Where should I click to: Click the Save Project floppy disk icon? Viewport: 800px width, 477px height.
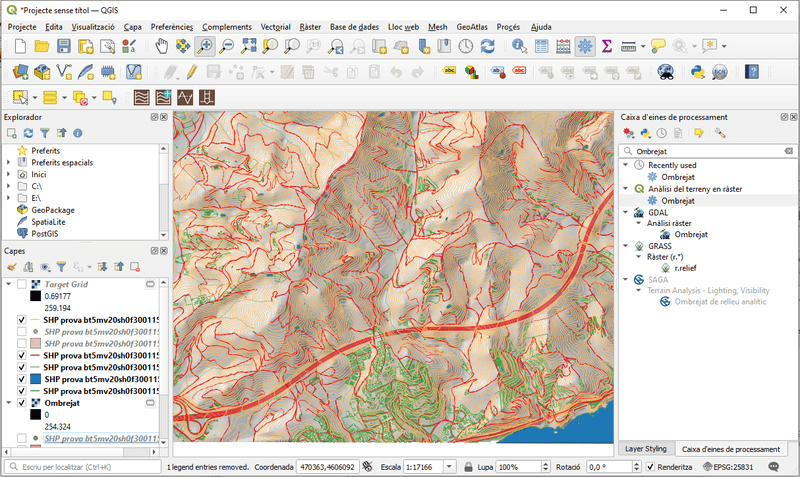[x=64, y=46]
